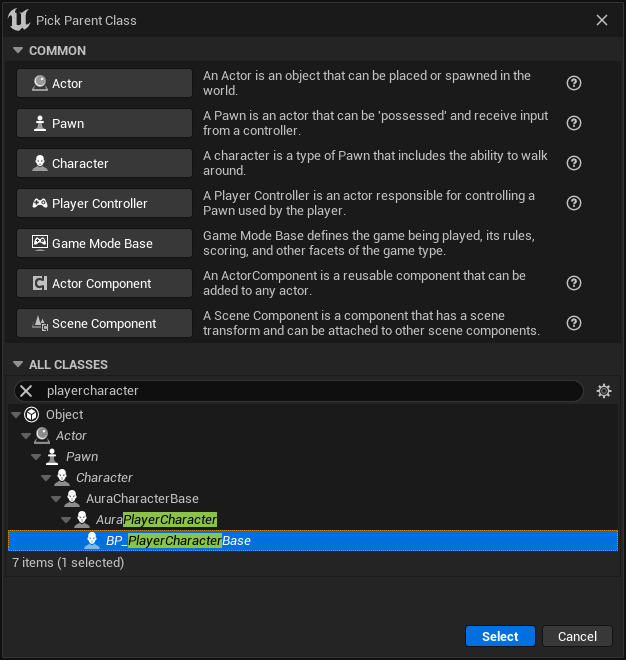The height and width of the screenshot is (660, 626).
Task: Click the help icon for Pawn class
Action: click(x=574, y=123)
